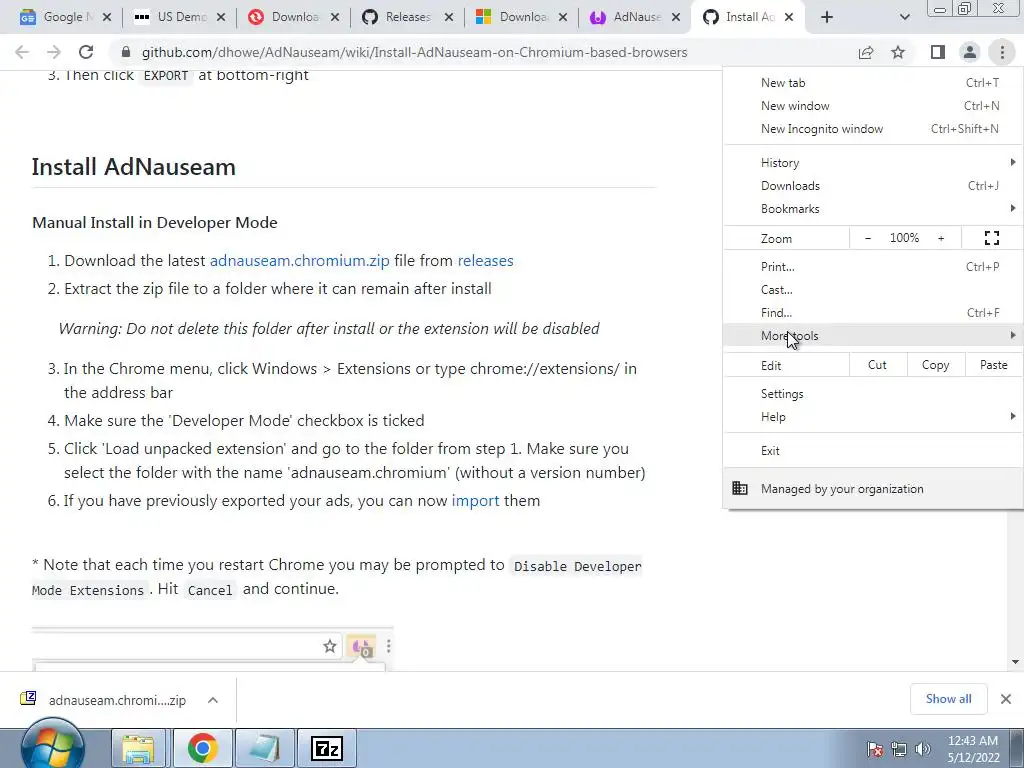The image size is (1024, 768).
Task: Close the Releases tab
Action: pos(449,17)
